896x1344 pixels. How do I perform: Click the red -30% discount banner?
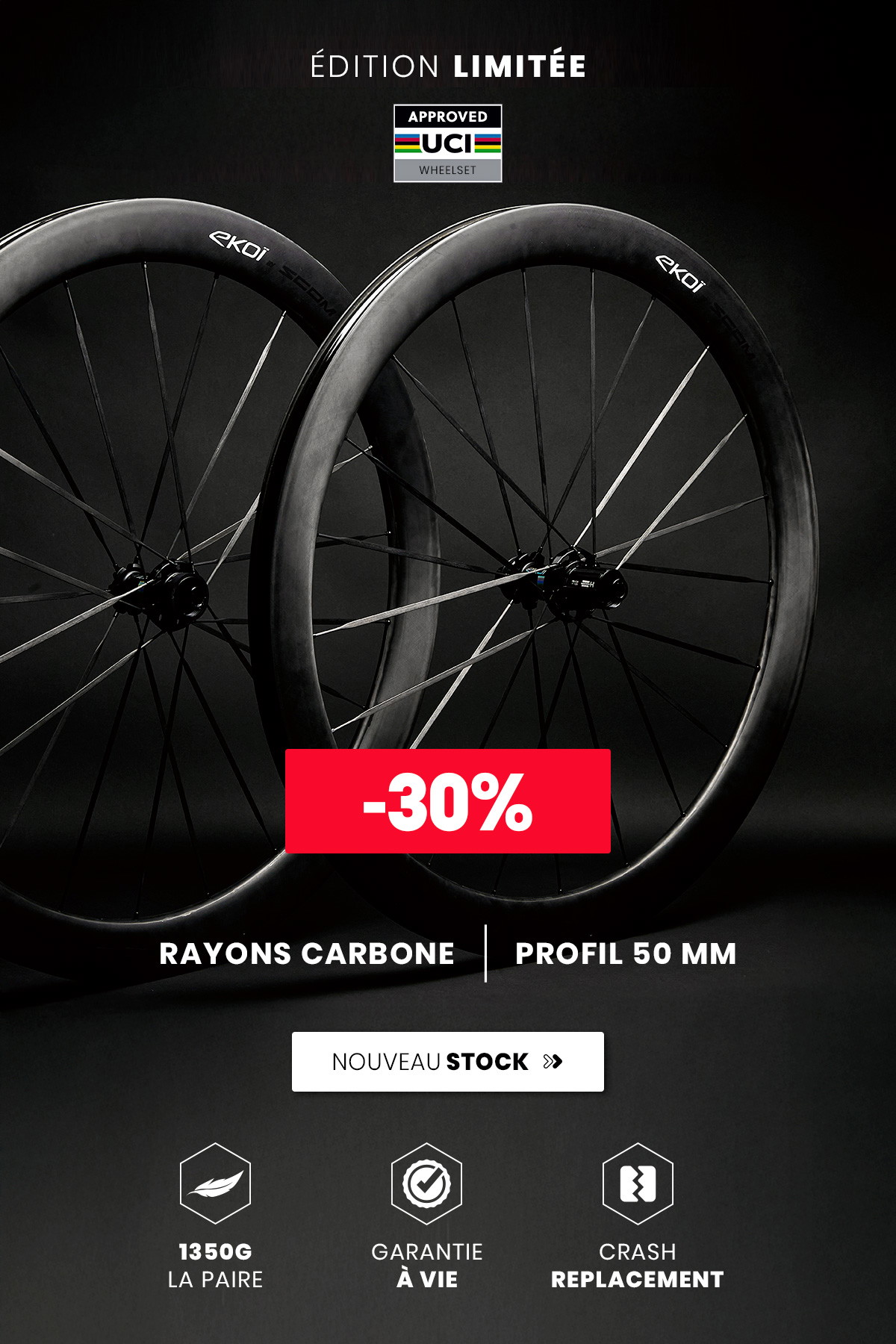click(448, 801)
